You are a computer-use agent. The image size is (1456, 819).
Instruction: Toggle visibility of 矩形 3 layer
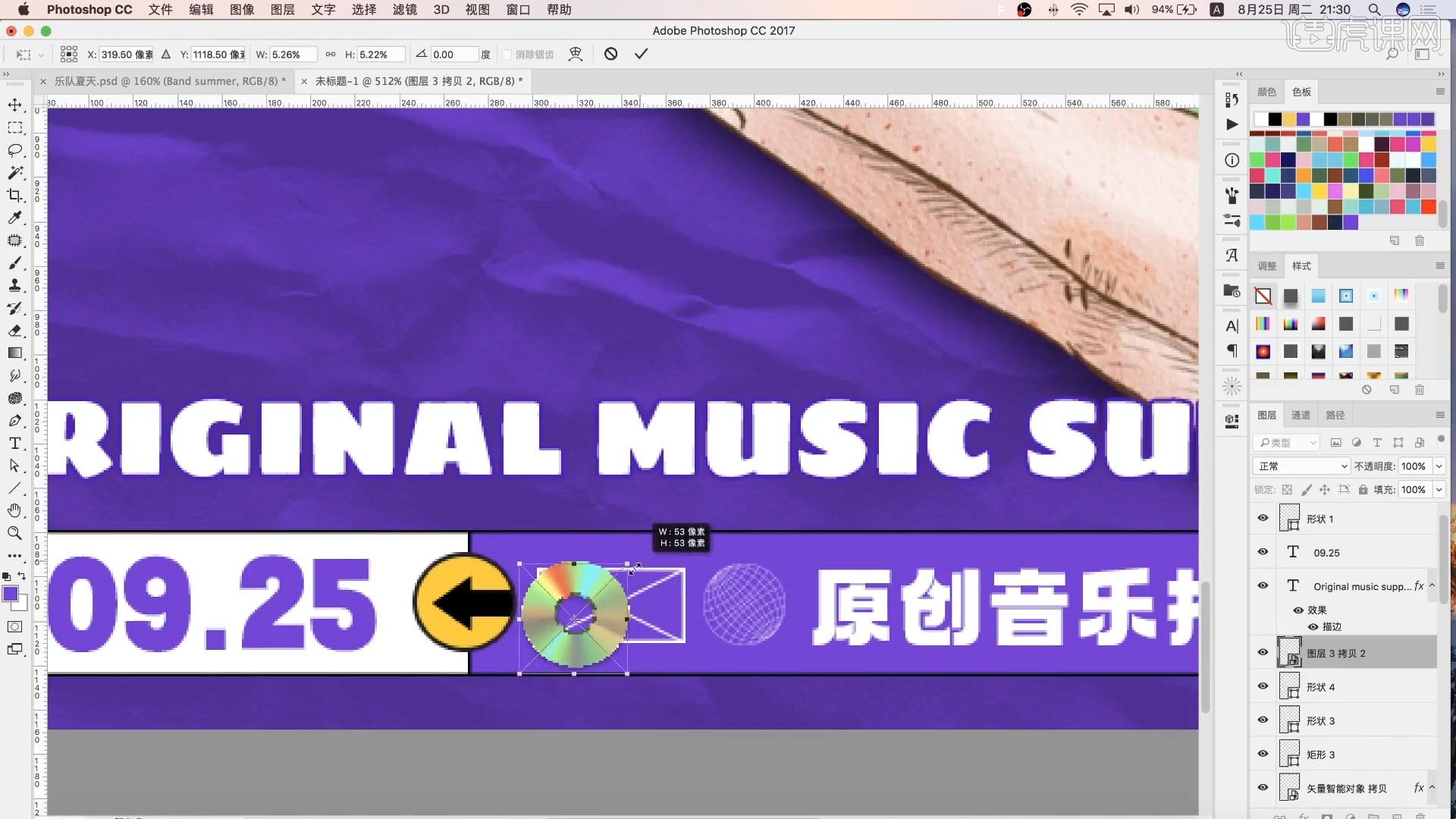pyautogui.click(x=1263, y=754)
